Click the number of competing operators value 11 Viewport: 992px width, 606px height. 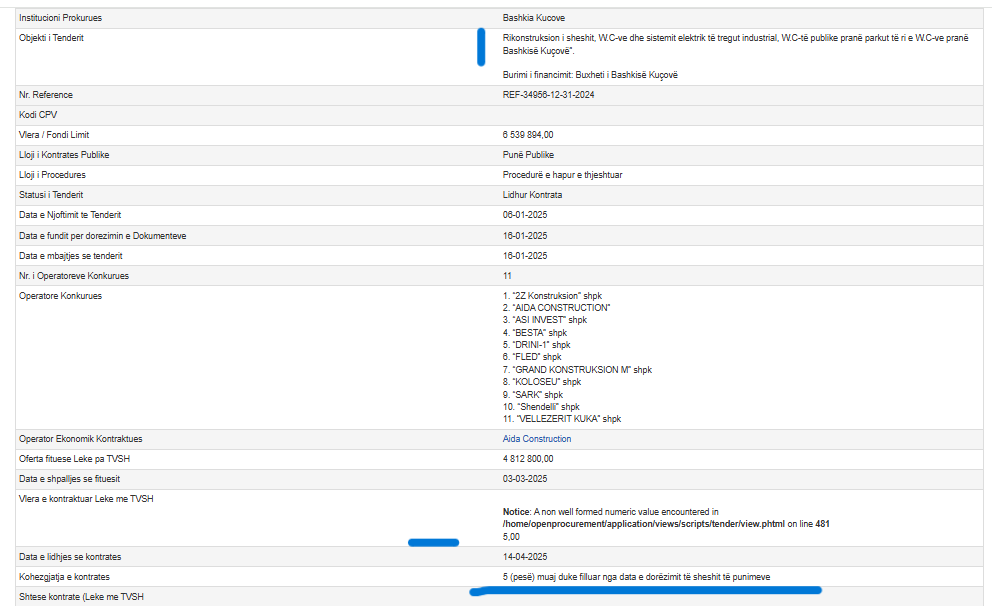click(507, 276)
